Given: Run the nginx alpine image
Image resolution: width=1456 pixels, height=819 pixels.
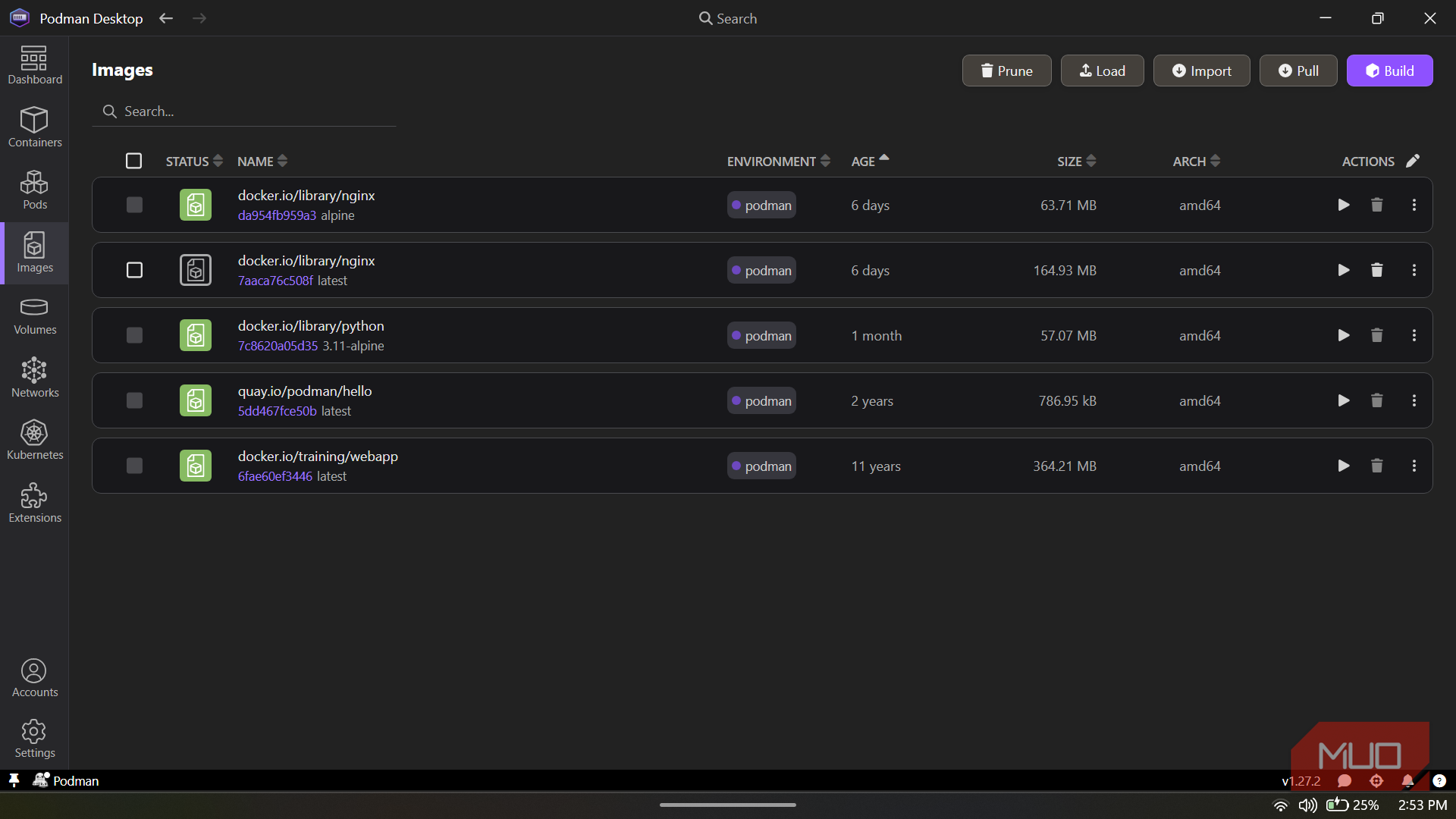Looking at the screenshot, I should tap(1343, 205).
